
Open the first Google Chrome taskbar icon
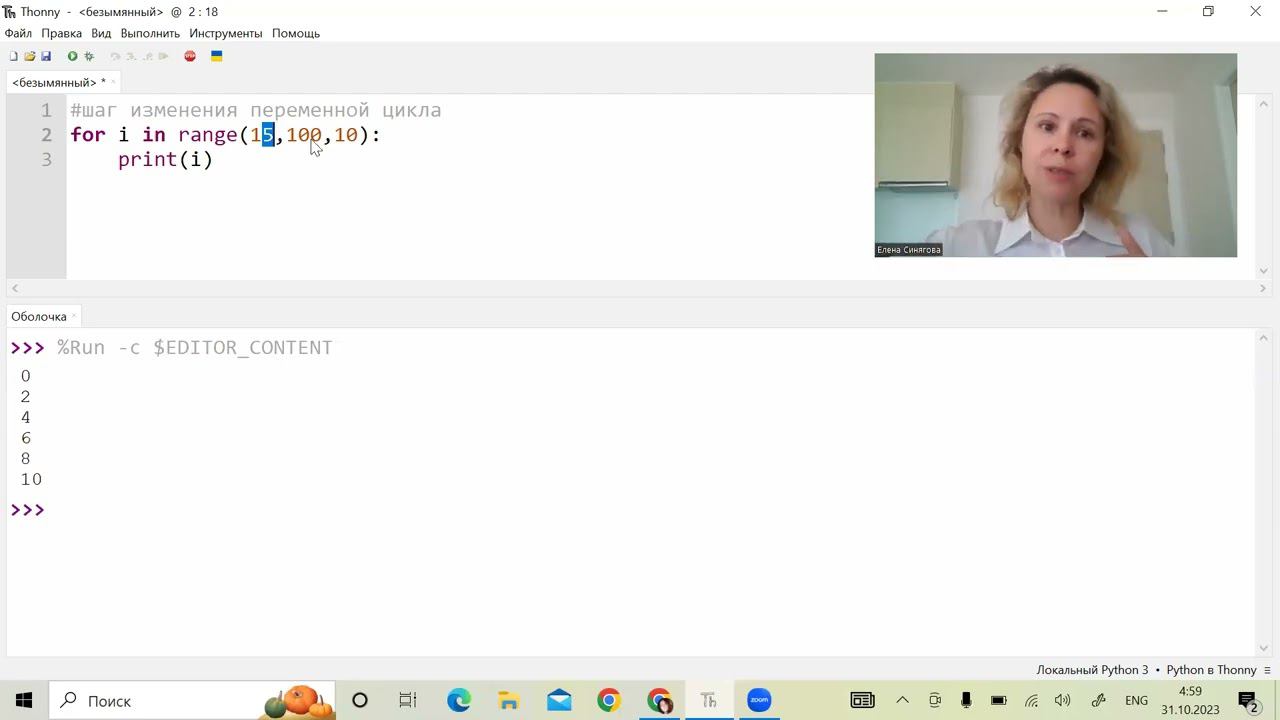(x=609, y=700)
